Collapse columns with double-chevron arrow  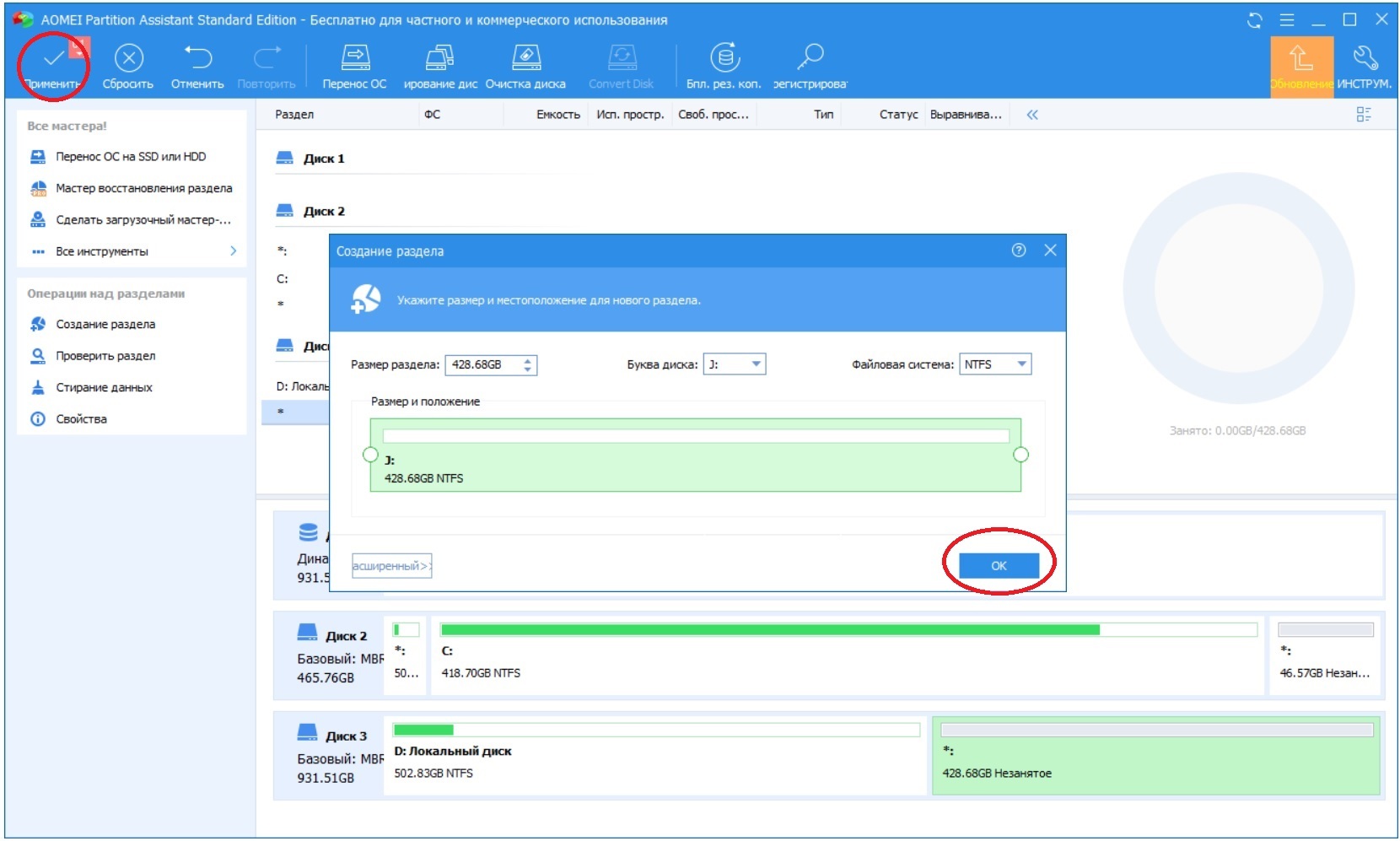(x=1032, y=115)
